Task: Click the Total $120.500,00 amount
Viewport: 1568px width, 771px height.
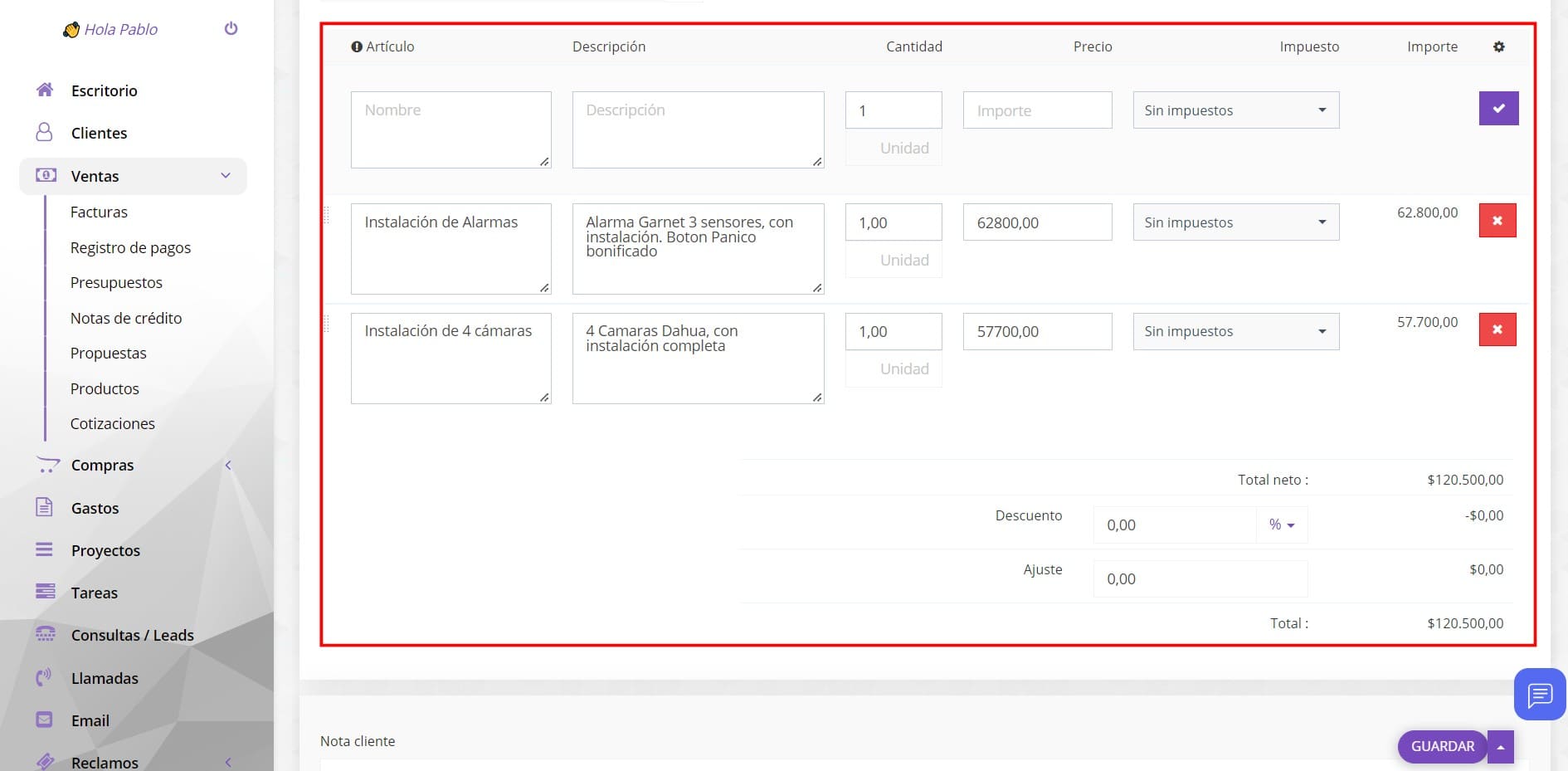Action: coord(1465,622)
